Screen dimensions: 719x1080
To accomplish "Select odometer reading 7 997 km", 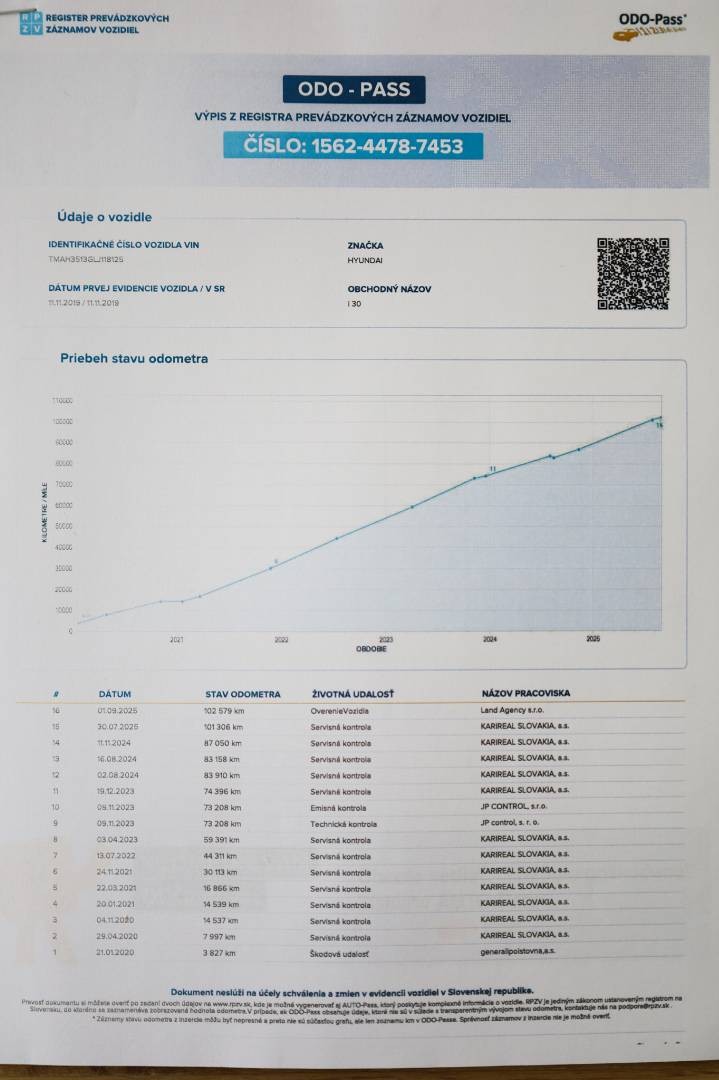I will pyautogui.click(x=219, y=937).
